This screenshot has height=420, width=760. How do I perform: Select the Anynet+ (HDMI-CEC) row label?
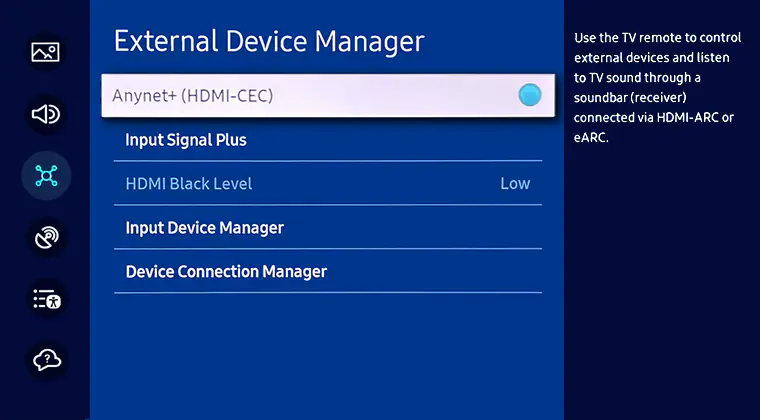click(192, 95)
